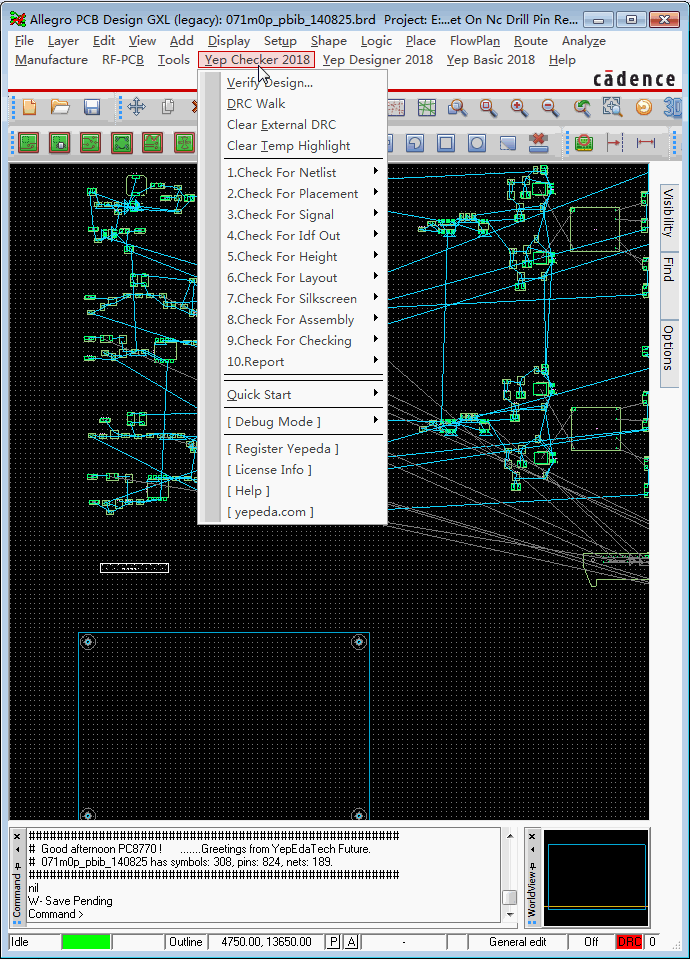The image size is (690, 960).
Task: Click the fifth green application mode icon
Action: [x=152, y=143]
